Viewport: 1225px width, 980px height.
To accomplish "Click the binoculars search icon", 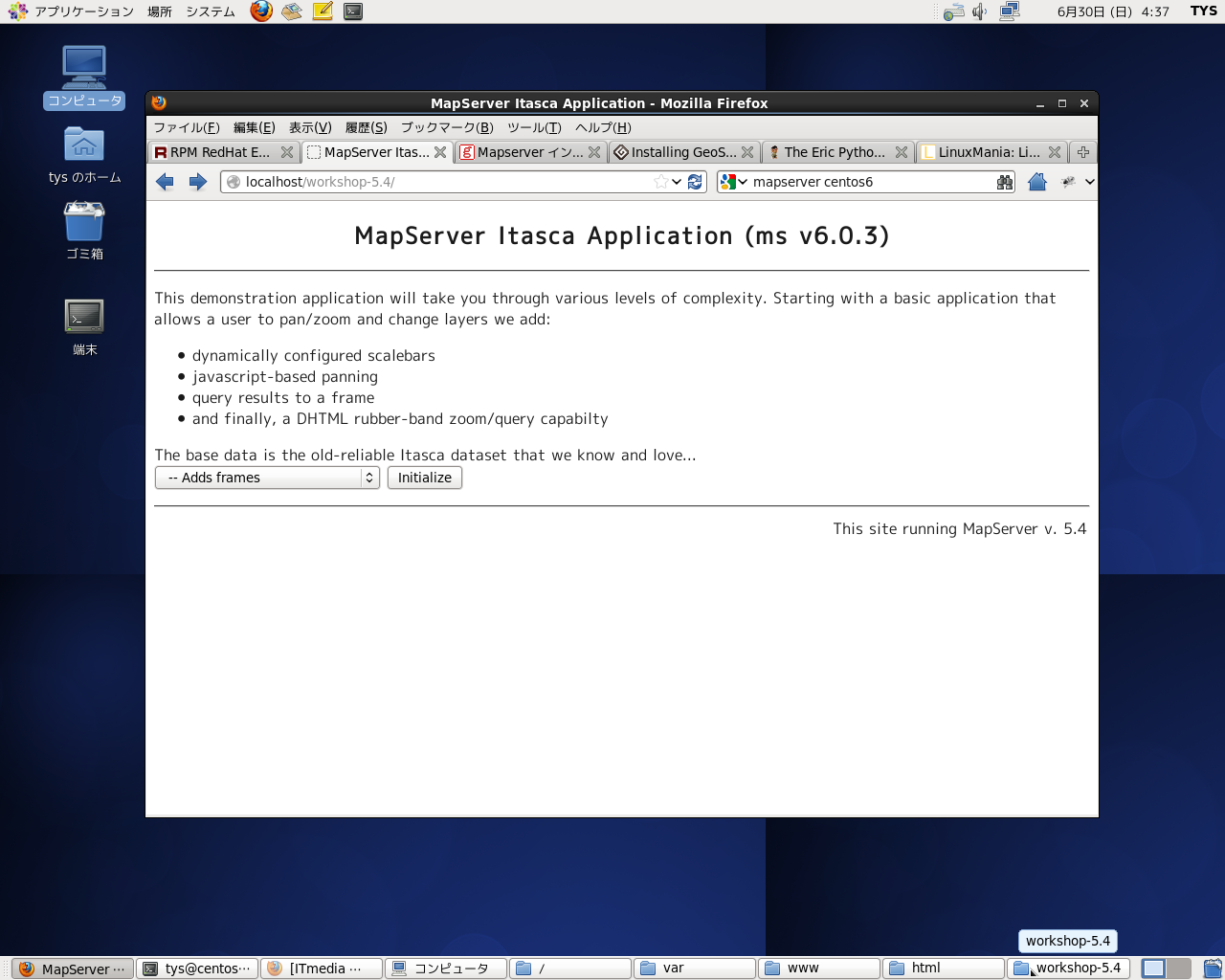I will coord(1004,182).
